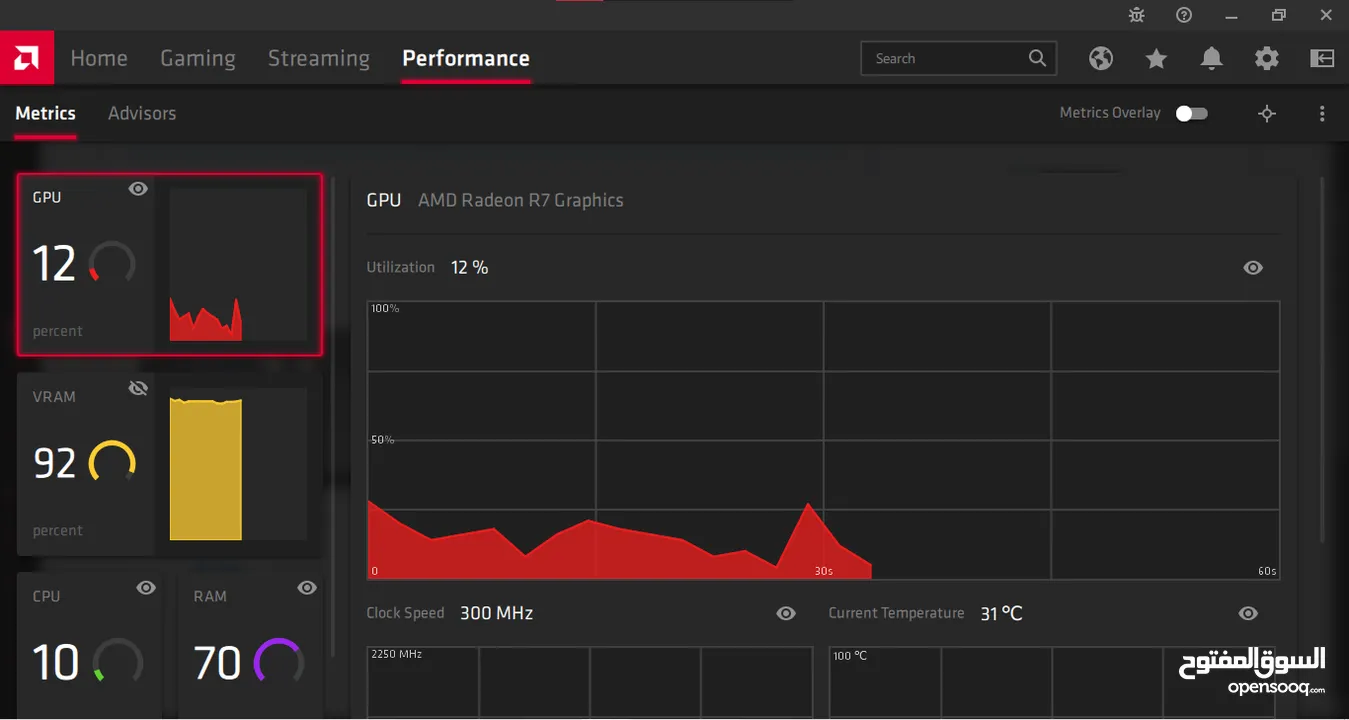Viewport: 1349px width, 720px height.
Task: Click the Utilization 12 % value
Action: (x=470, y=267)
